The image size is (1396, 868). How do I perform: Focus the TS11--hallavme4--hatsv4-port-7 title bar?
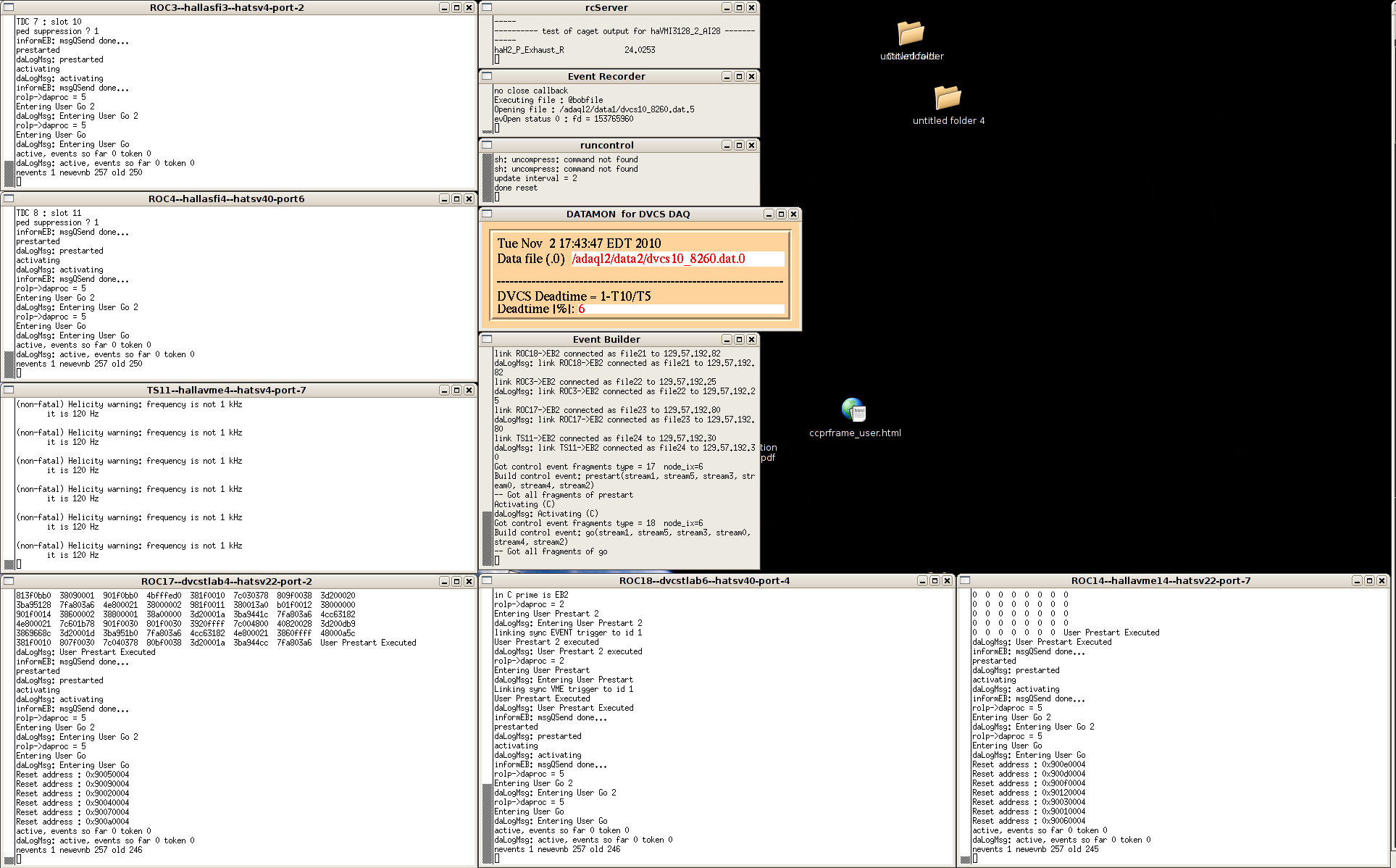[227, 390]
